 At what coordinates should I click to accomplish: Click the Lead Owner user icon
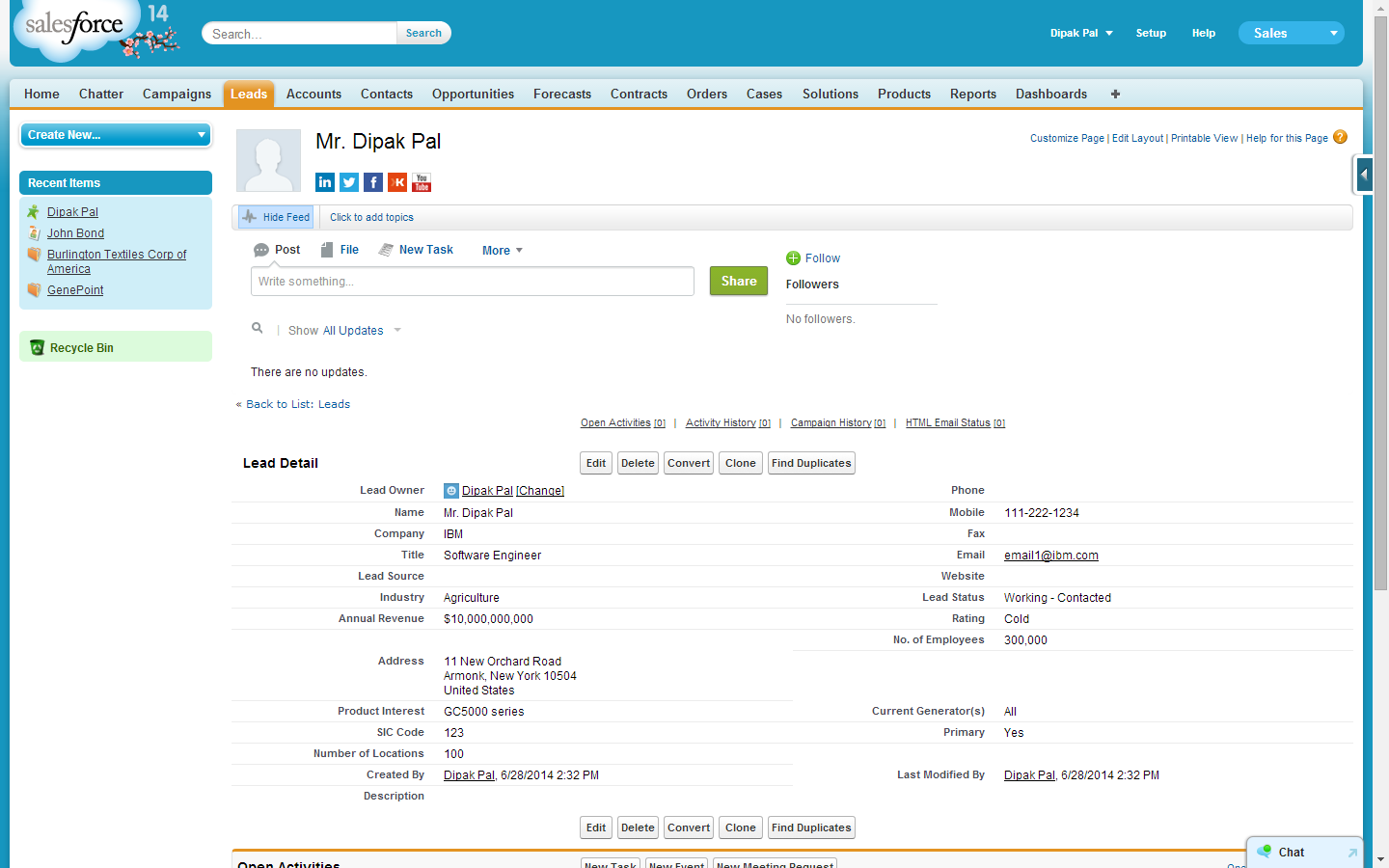(450, 490)
